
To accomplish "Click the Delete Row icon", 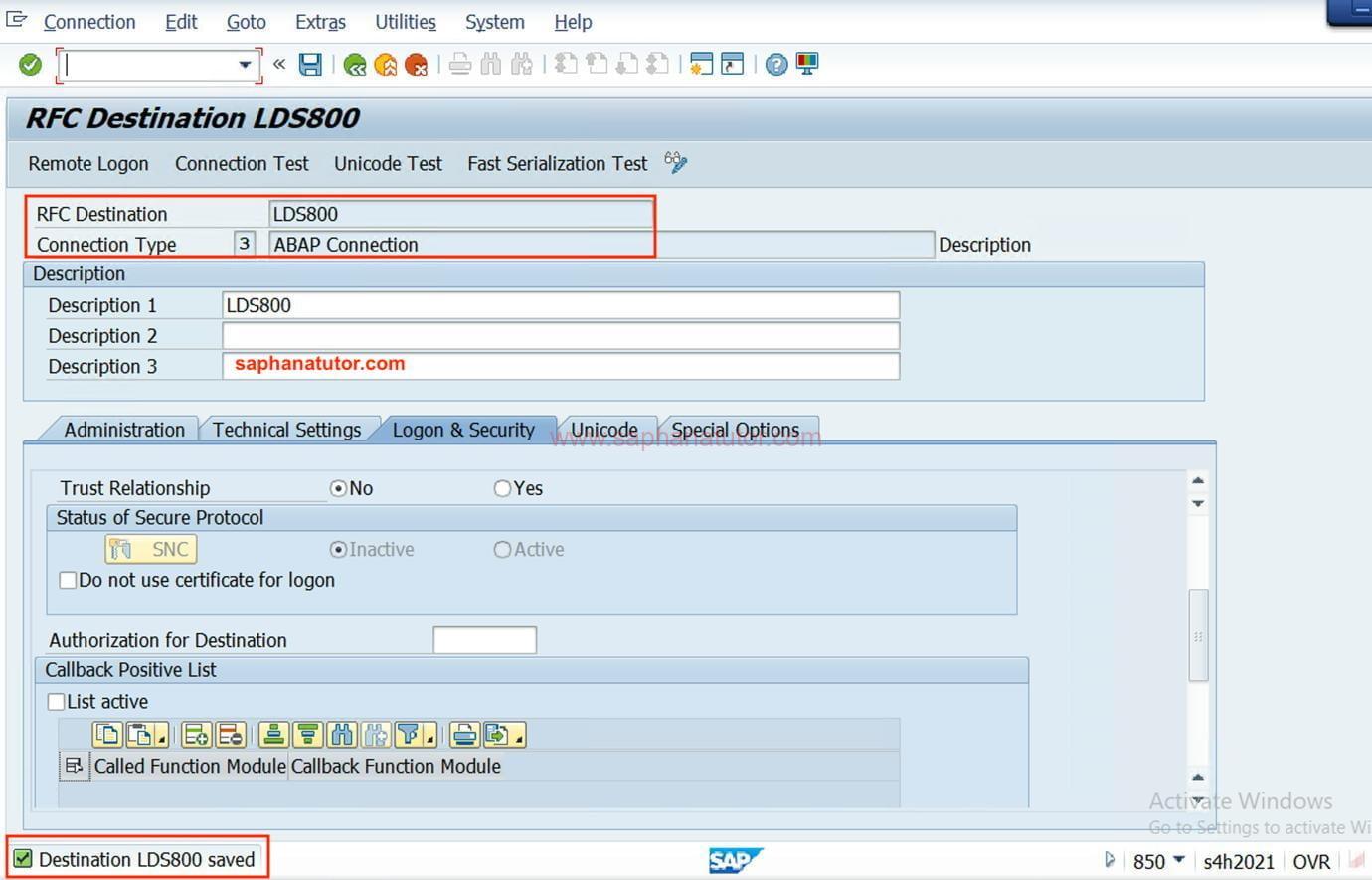I will (x=230, y=735).
